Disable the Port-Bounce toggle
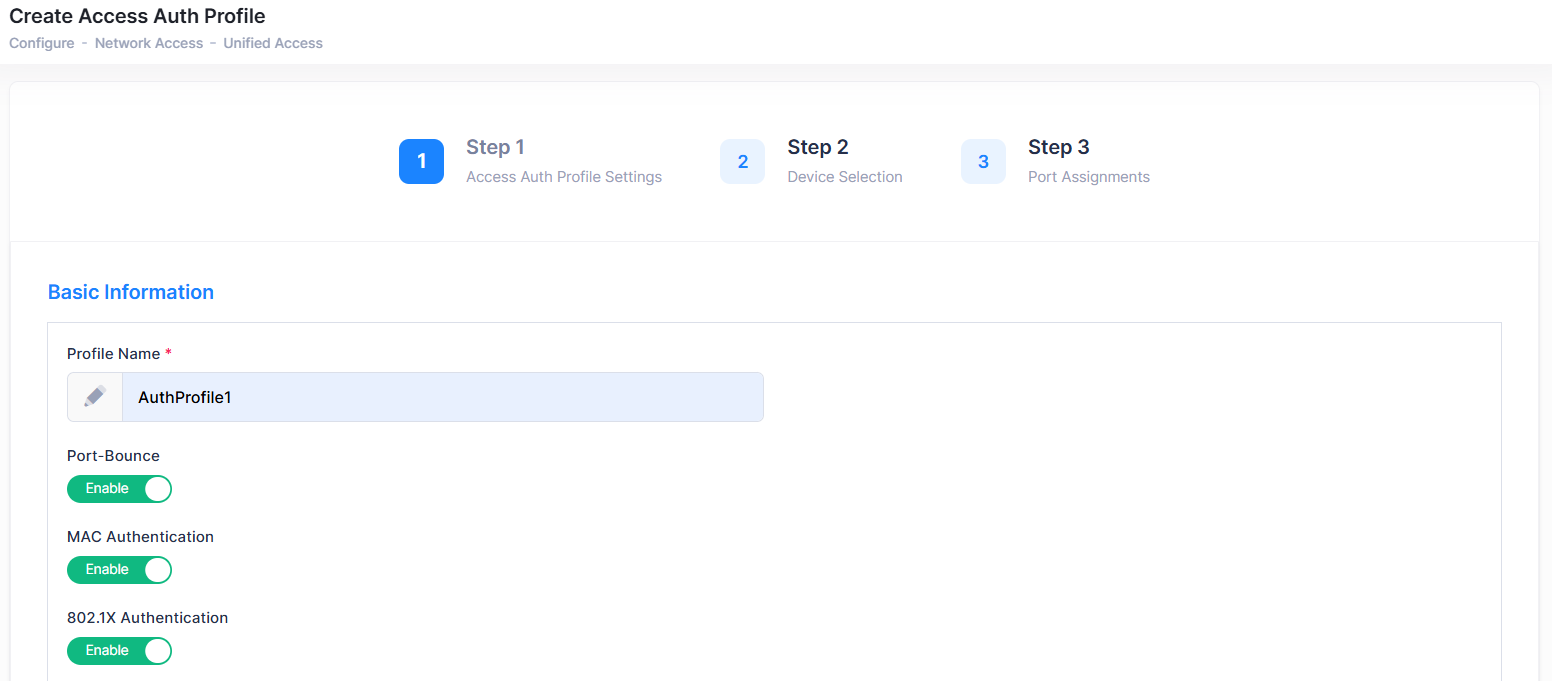The width and height of the screenshot is (1552, 681). click(x=119, y=489)
